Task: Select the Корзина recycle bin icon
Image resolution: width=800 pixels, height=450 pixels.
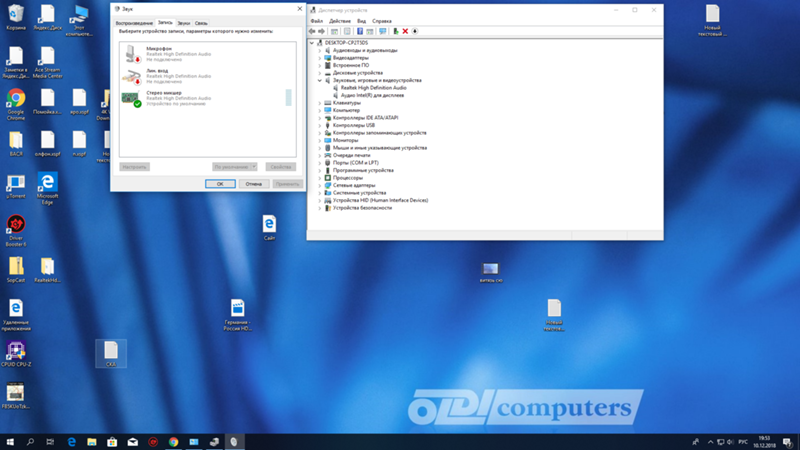Action: point(16,17)
